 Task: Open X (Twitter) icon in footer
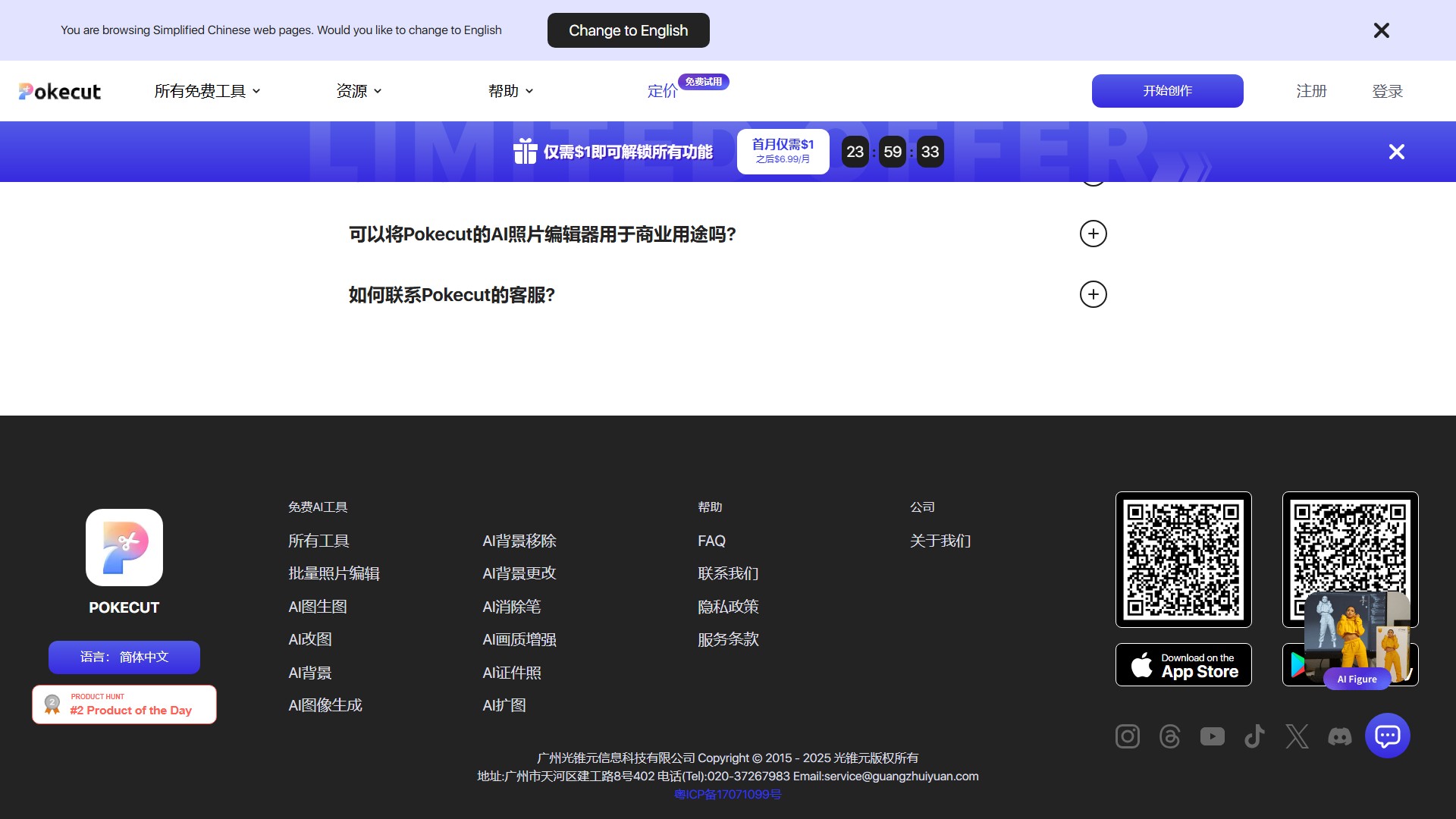tap(1297, 736)
